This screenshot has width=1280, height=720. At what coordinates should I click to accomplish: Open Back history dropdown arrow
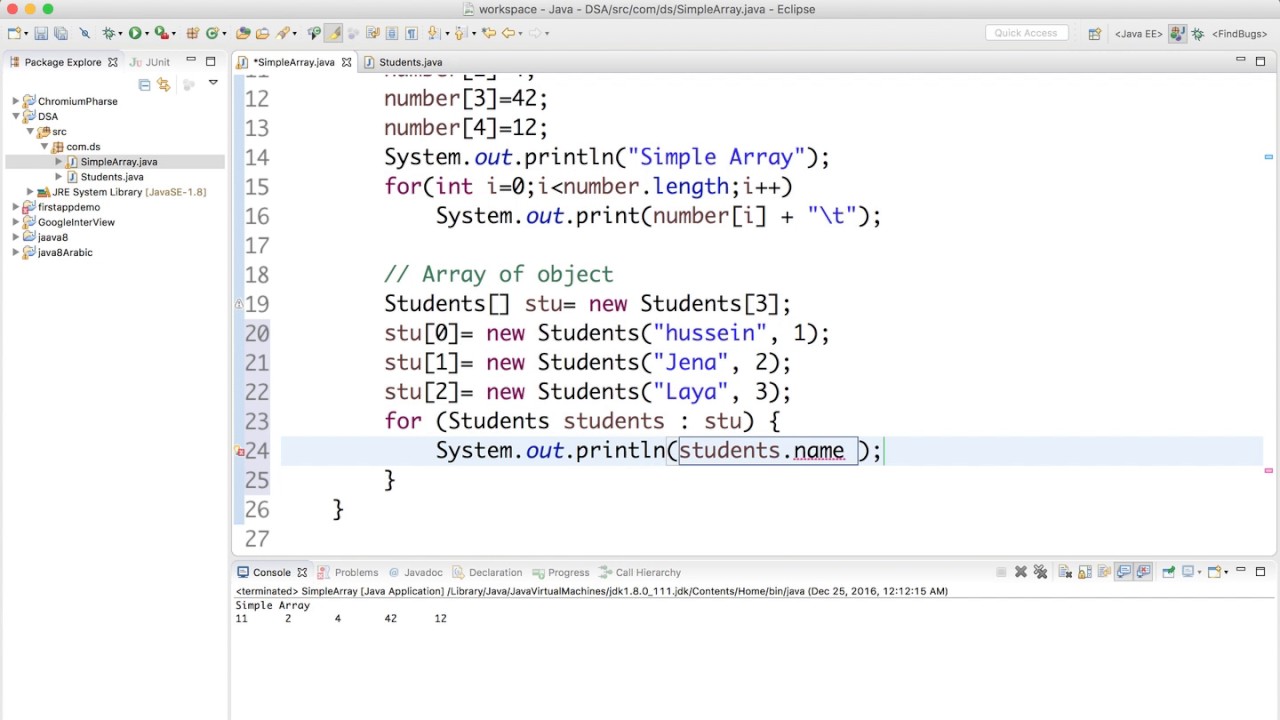click(x=520, y=33)
